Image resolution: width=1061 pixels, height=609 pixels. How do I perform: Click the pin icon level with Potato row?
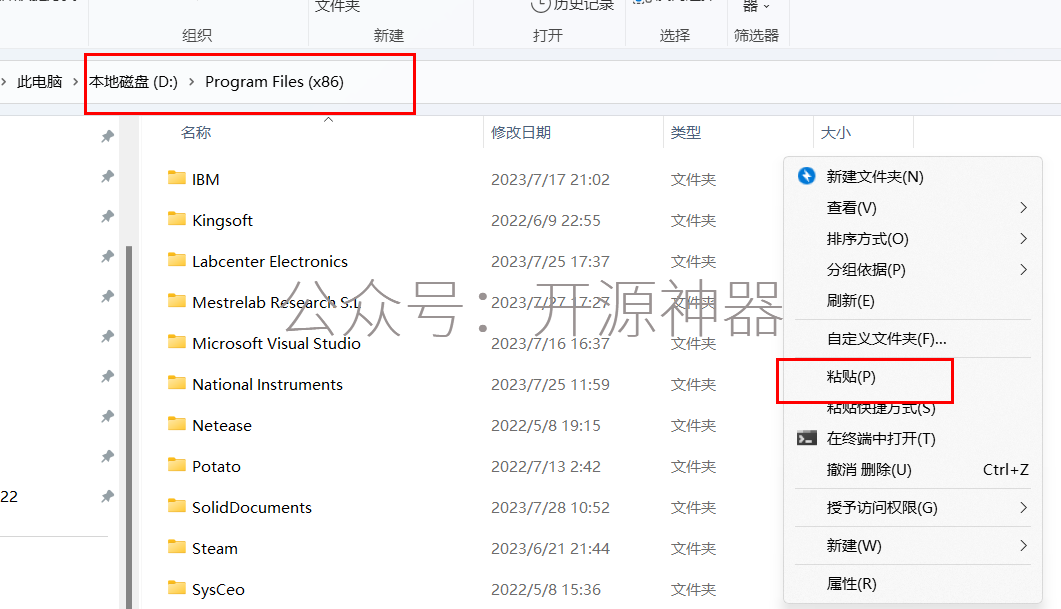(x=107, y=456)
